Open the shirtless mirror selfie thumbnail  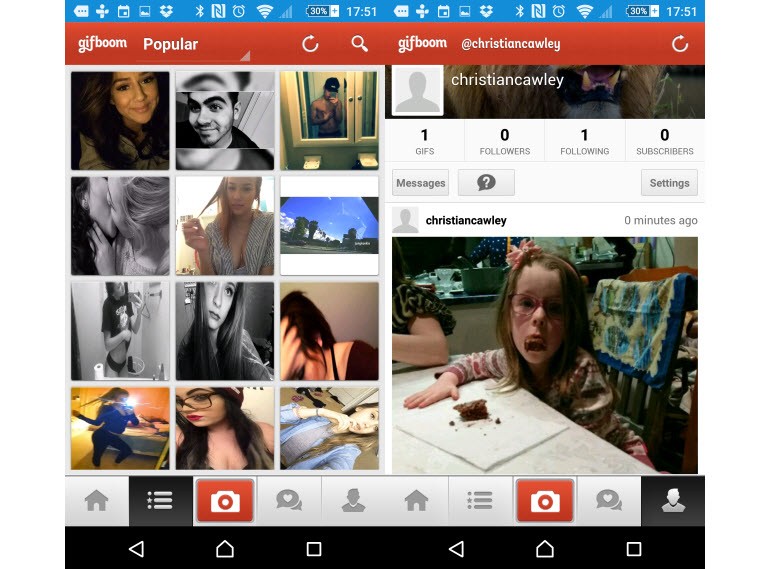[x=330, y=121]
